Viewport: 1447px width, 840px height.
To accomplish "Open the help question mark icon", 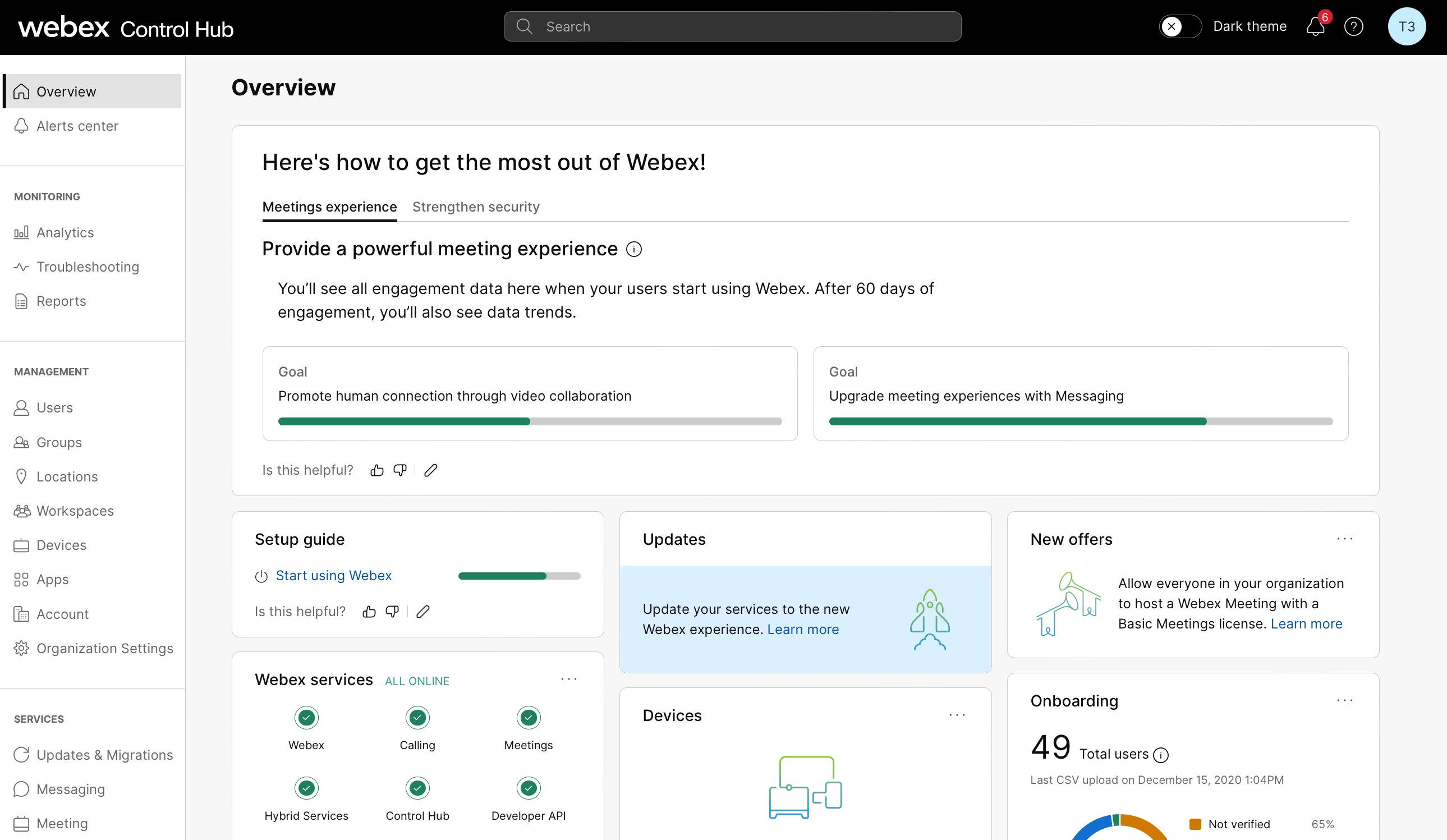I will click(1353, 27).
